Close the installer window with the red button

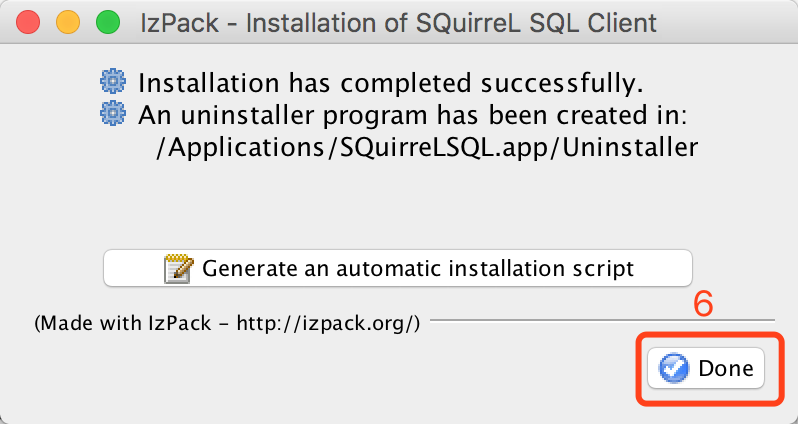[x=28, y=23]
